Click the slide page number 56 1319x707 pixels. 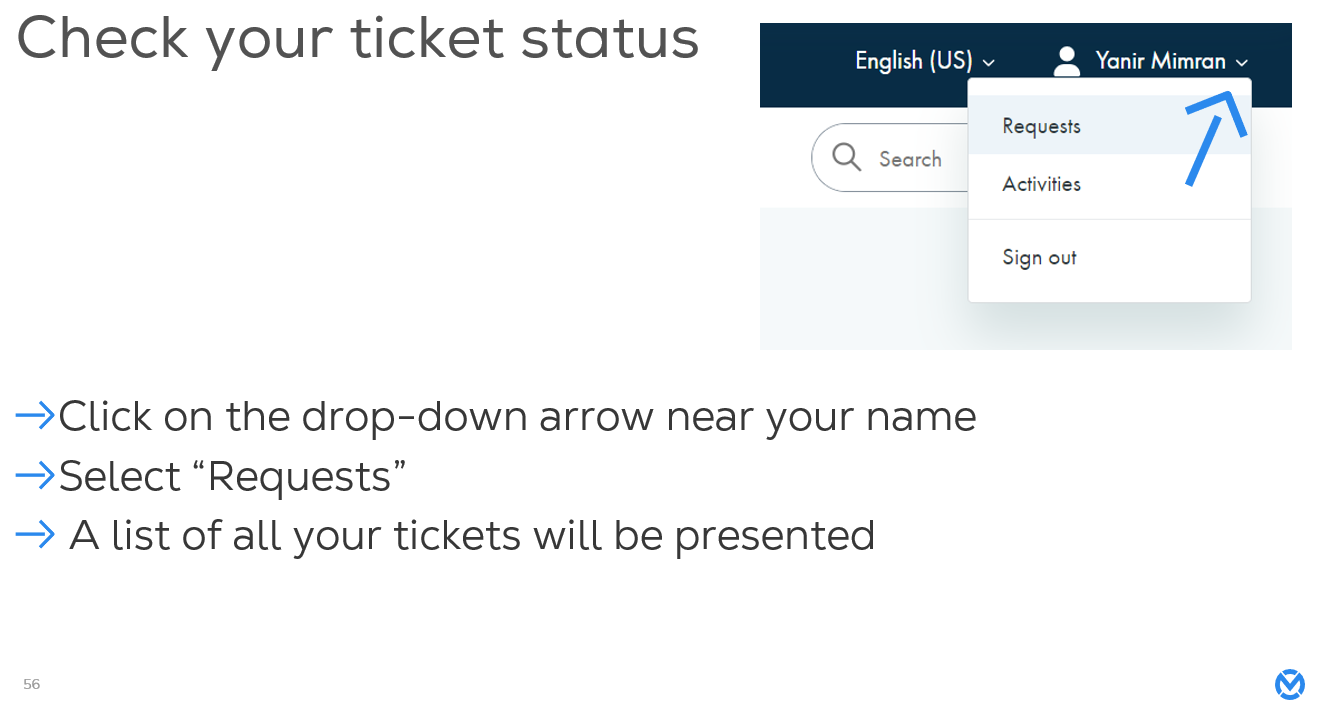[32, 684]
